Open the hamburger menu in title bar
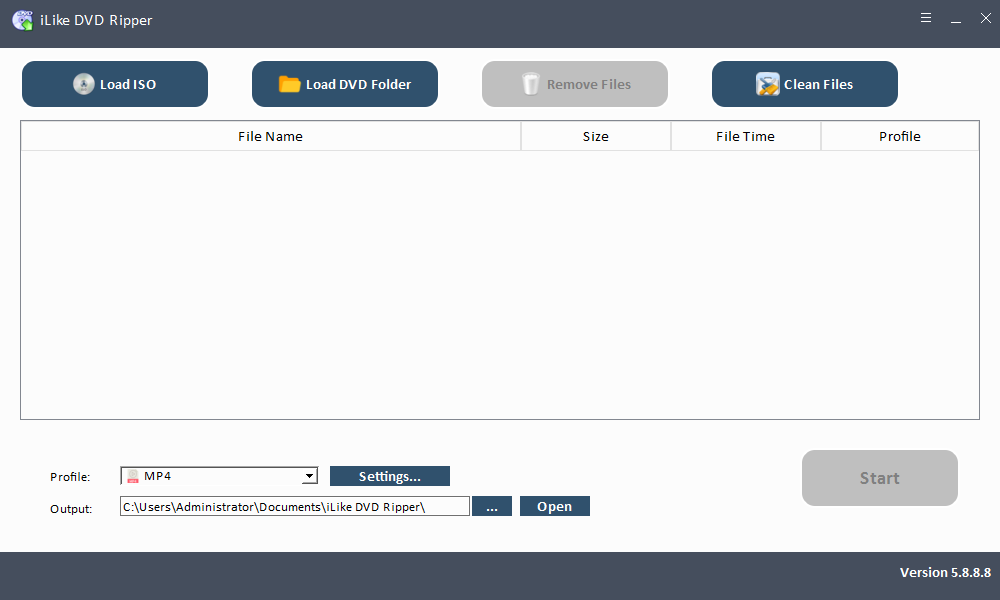Viewport: 1000px width, 600px height. click(926, 18)
